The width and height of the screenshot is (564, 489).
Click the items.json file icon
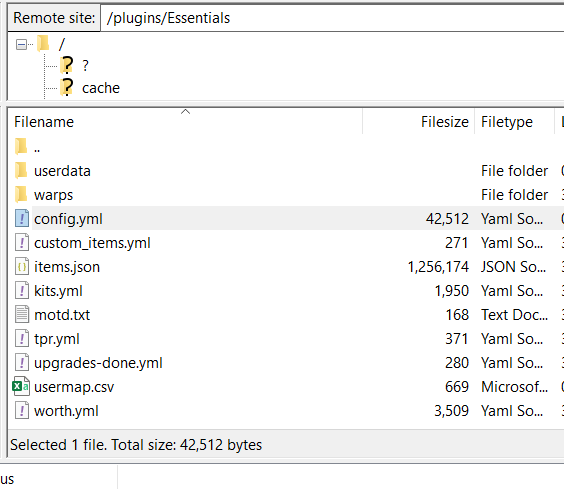22,267
